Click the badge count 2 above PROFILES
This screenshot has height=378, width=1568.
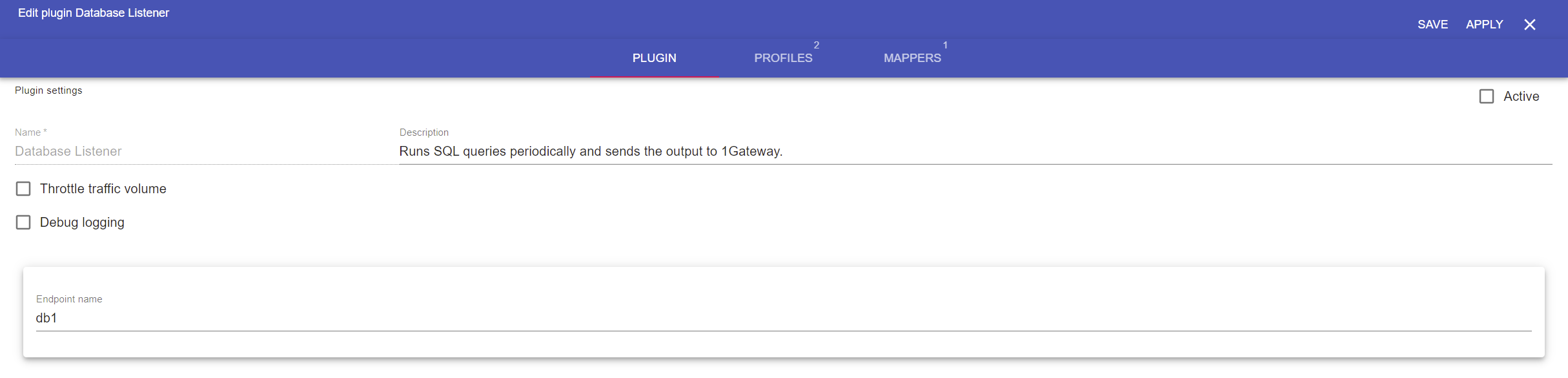click(x=817, y=45)
